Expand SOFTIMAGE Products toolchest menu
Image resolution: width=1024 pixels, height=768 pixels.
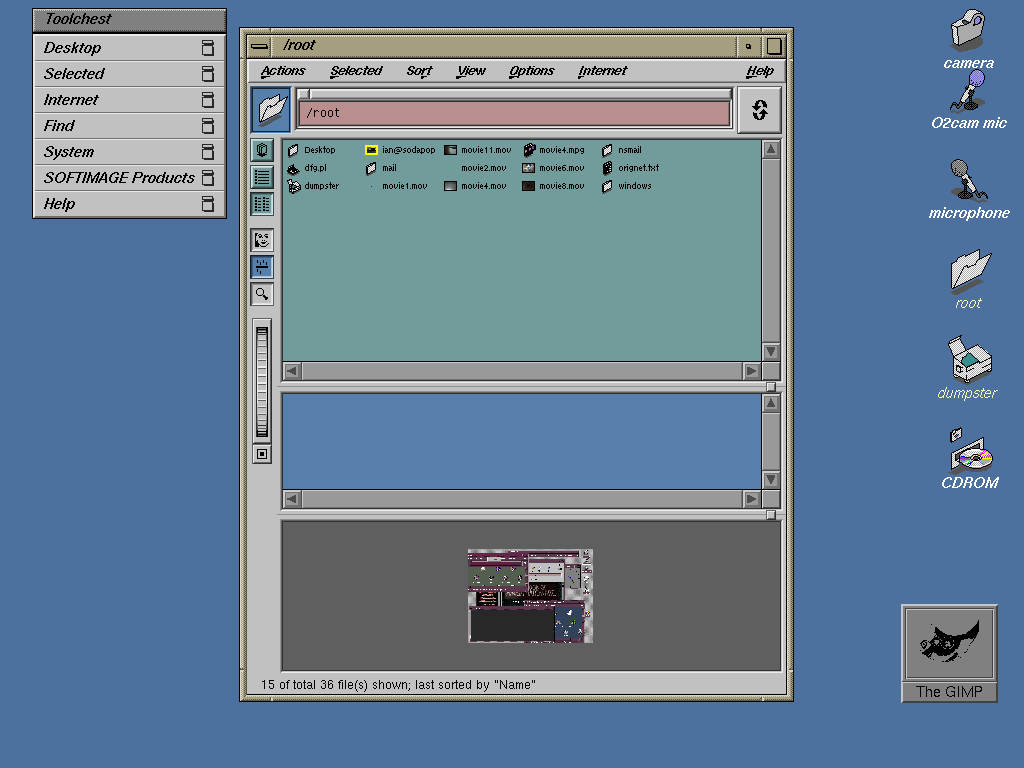129,178
